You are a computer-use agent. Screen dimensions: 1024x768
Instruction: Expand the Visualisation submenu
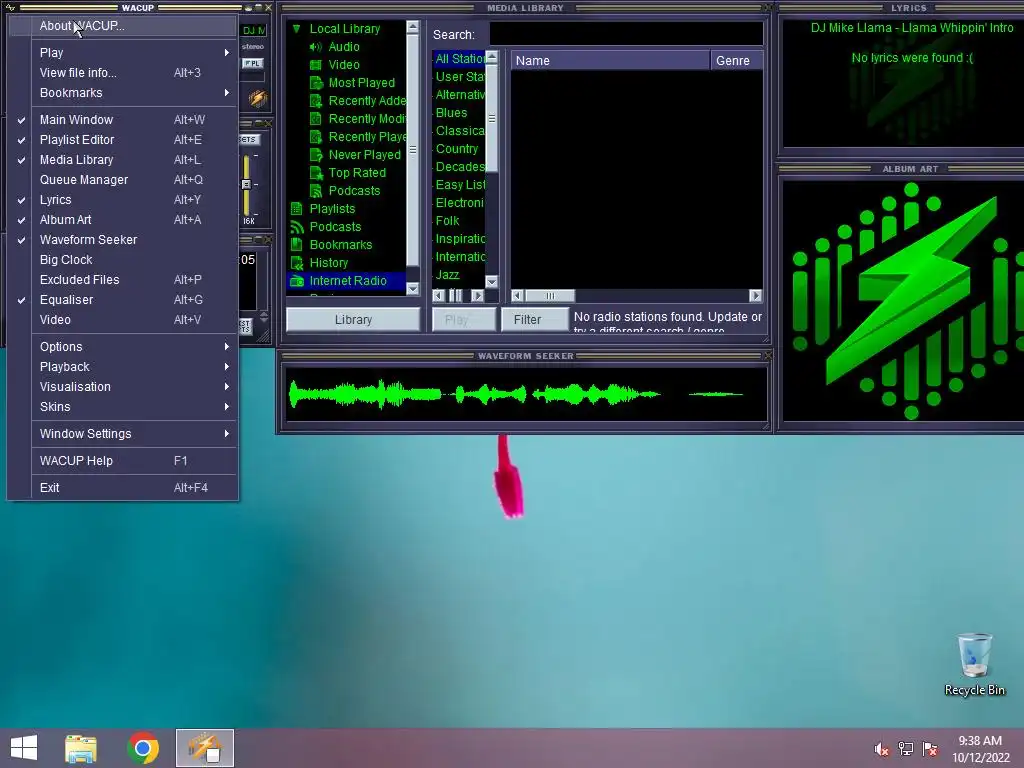123,387
